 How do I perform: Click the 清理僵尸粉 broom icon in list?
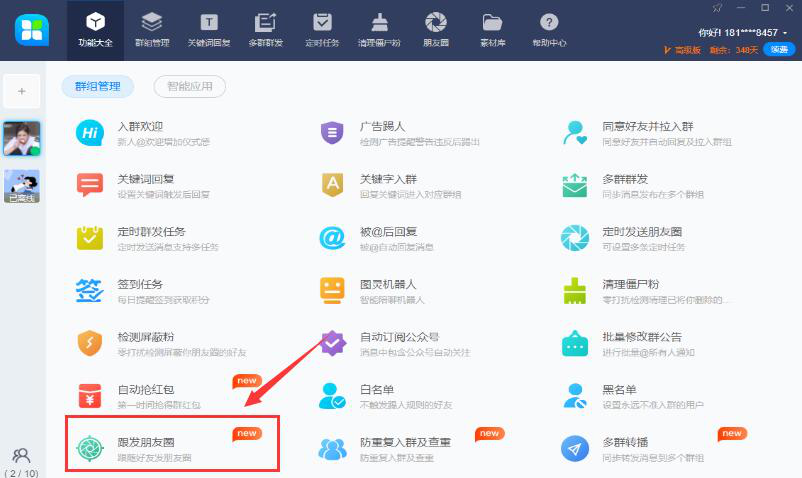pos(575,290)
